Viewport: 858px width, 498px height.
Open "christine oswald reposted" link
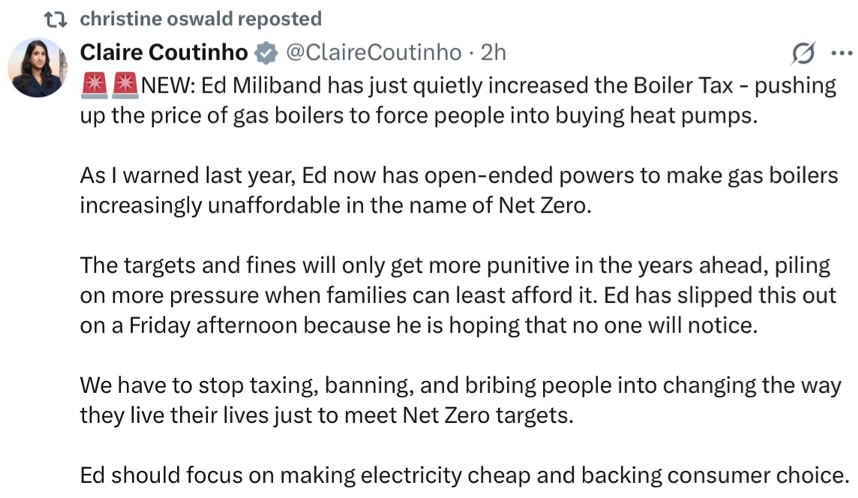click(x=200, y=19)
